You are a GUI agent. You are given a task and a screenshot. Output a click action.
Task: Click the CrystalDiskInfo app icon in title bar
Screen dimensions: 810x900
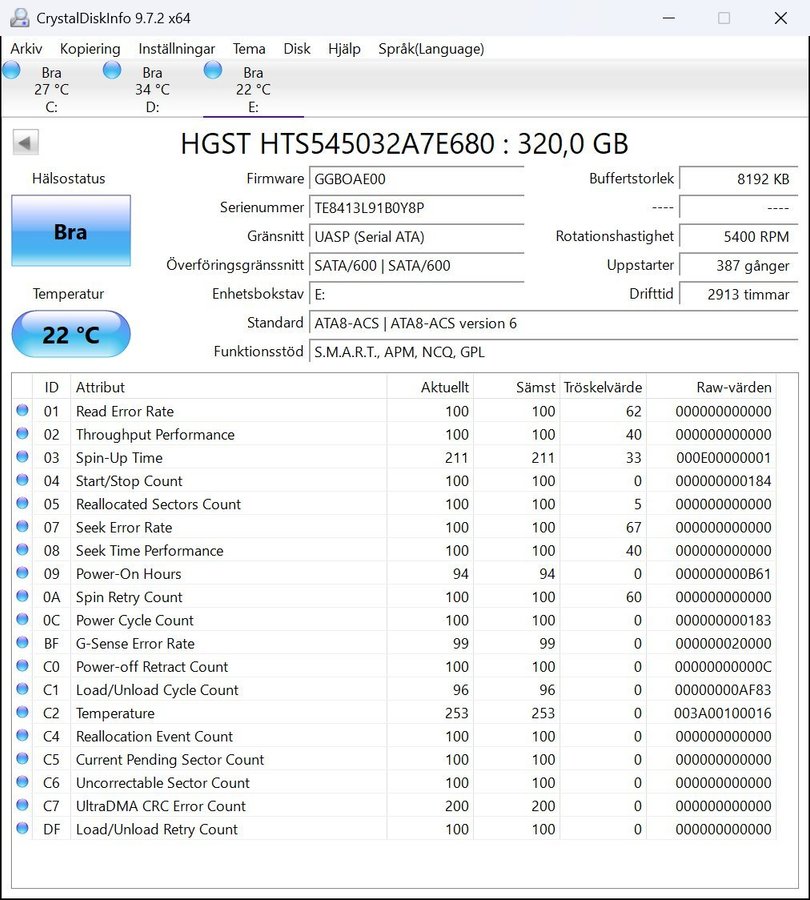[19, 18]
